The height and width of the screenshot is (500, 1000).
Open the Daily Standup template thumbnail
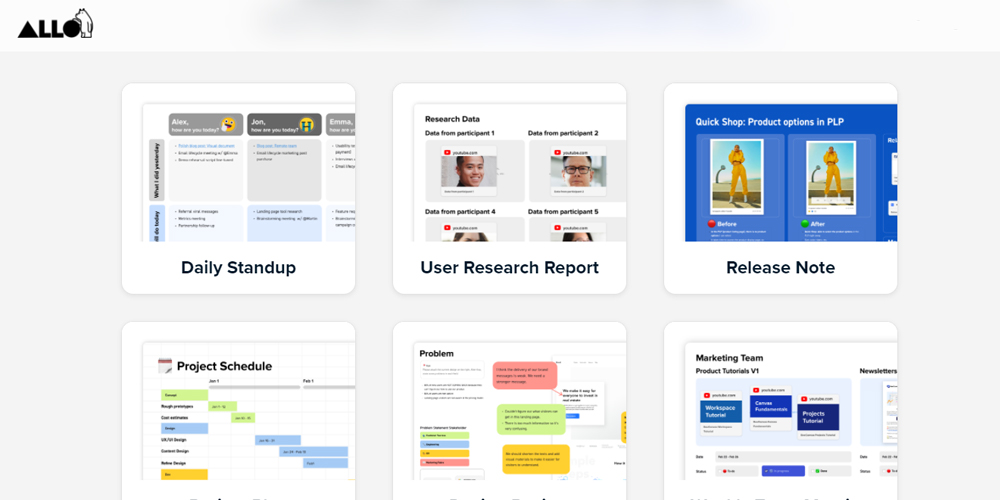[238, 171]
